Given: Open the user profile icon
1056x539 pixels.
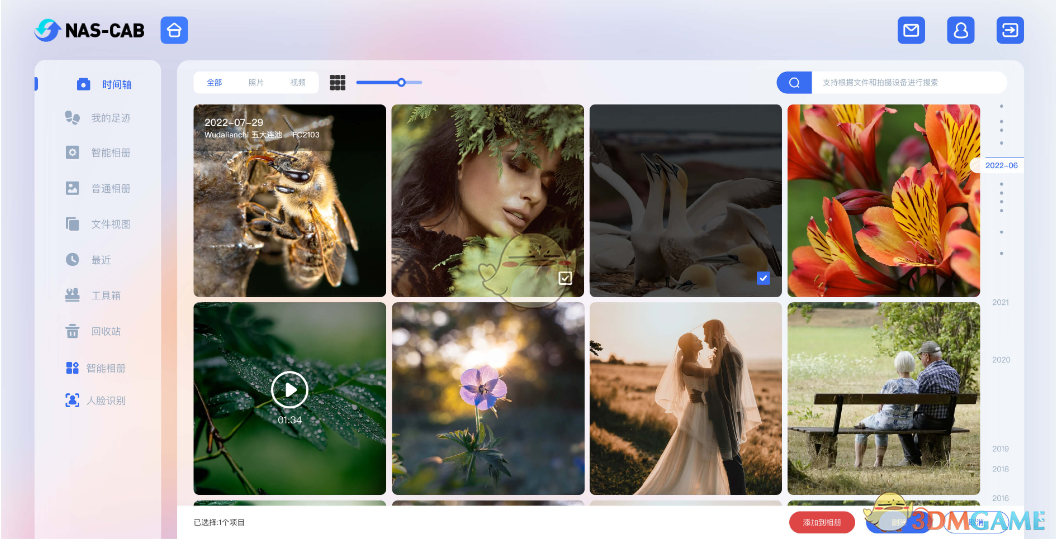Looking at the screenshot, I should coord(961,30).
